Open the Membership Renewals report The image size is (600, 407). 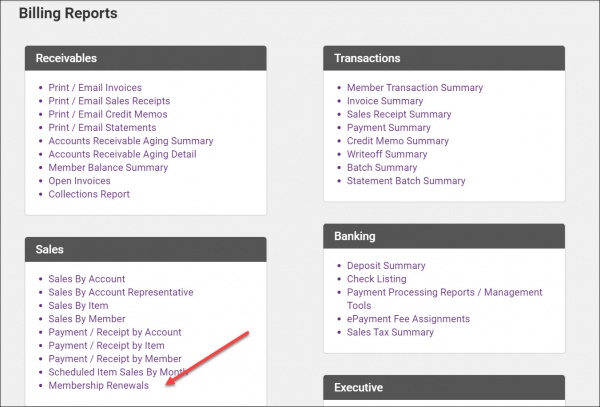click(99, 385)
